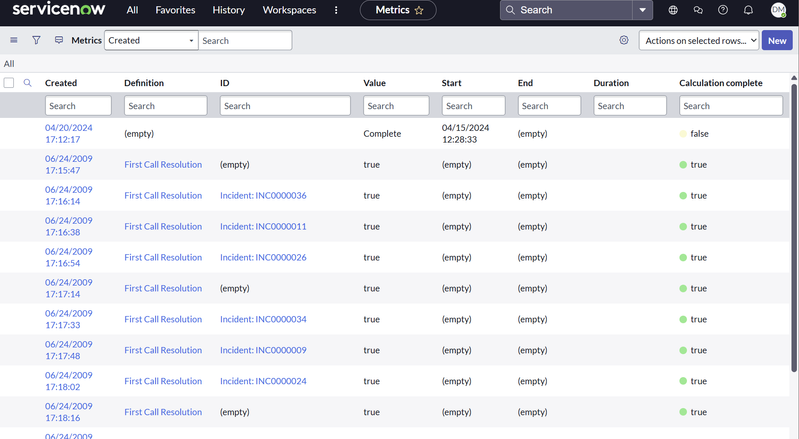Open Incident: INC0000026 link
This screenshot has width=799, height=439.
click(263, 258)
